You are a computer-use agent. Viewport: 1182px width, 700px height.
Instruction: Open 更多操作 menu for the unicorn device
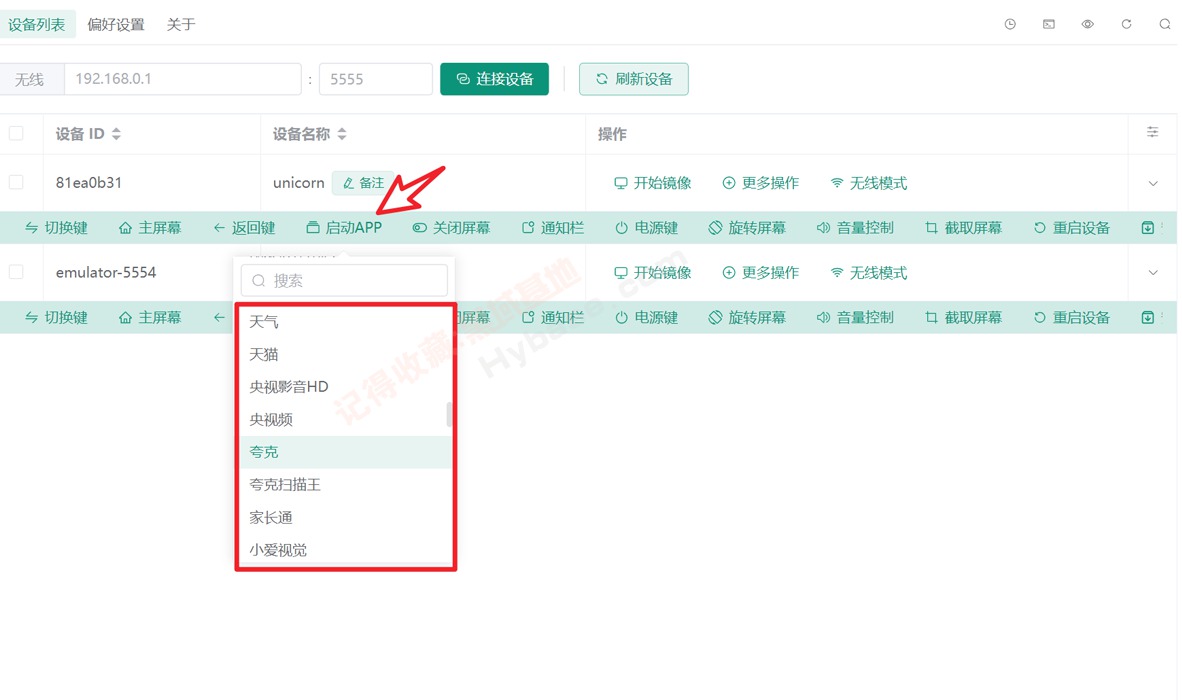tap(760, 183)
